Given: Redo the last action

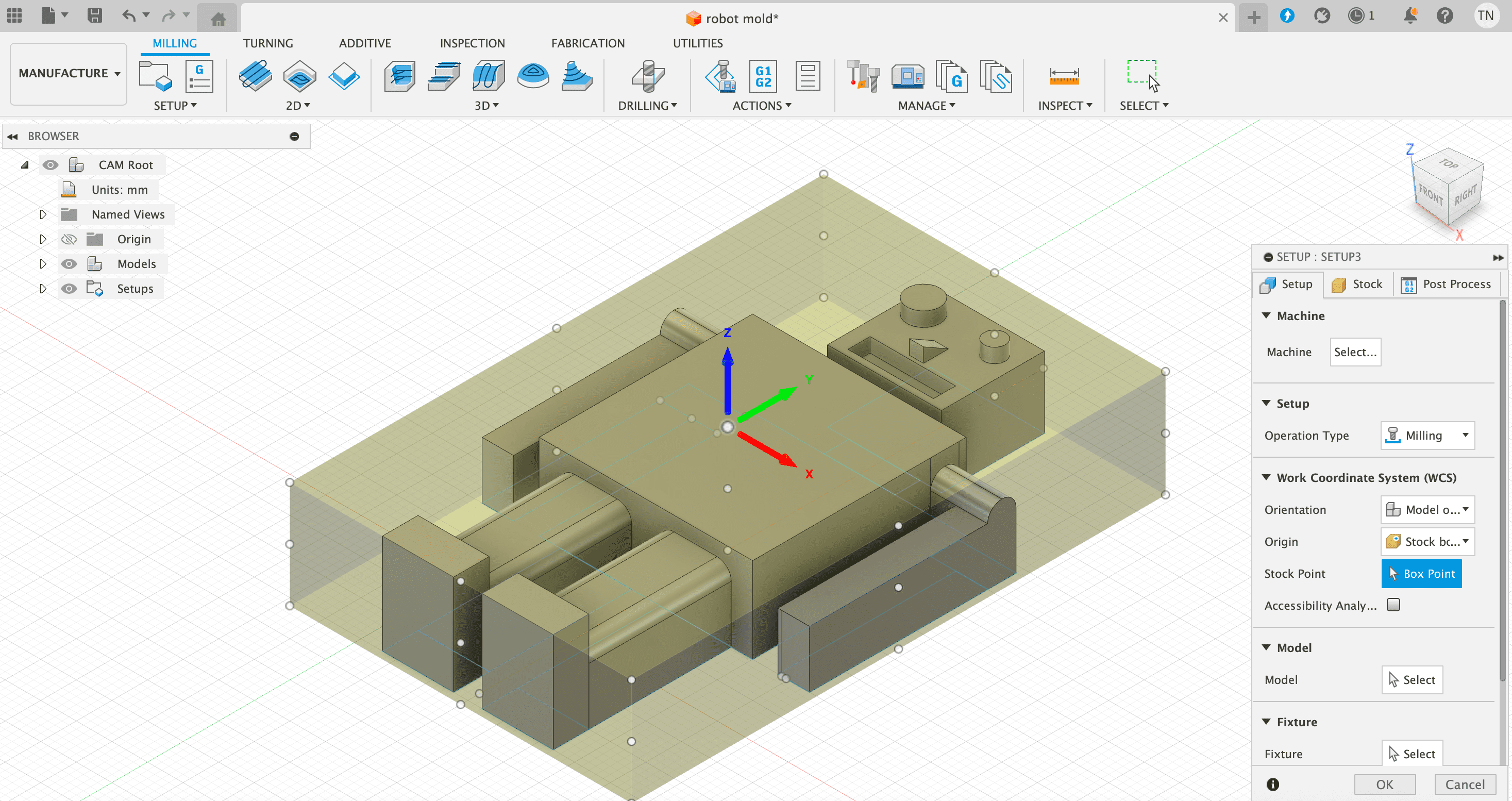Looking at the screenshot, I should (x=169, y=16).
